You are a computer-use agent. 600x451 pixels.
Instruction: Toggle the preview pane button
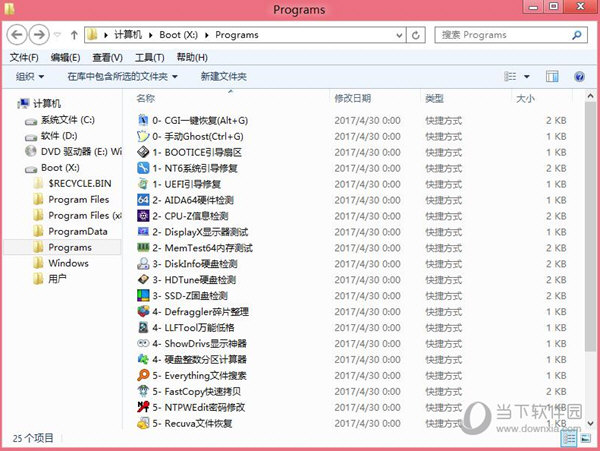pos(552,77)
